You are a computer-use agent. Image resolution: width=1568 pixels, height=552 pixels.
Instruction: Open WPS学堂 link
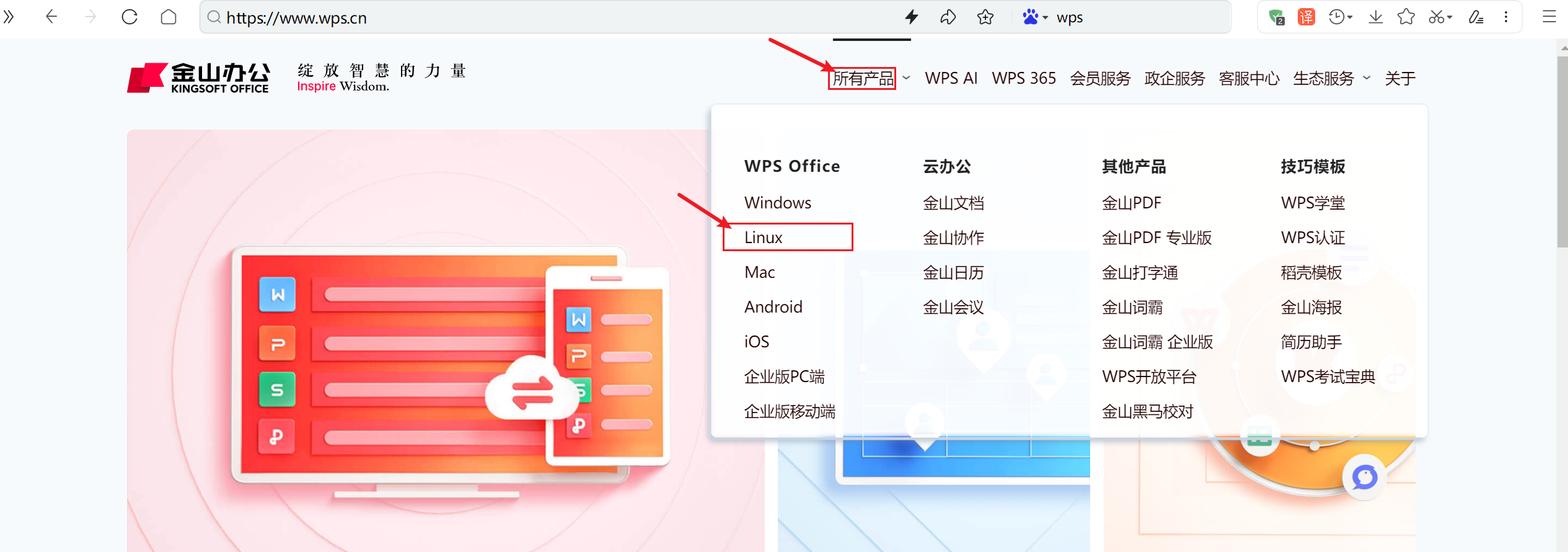[1313, 203]
